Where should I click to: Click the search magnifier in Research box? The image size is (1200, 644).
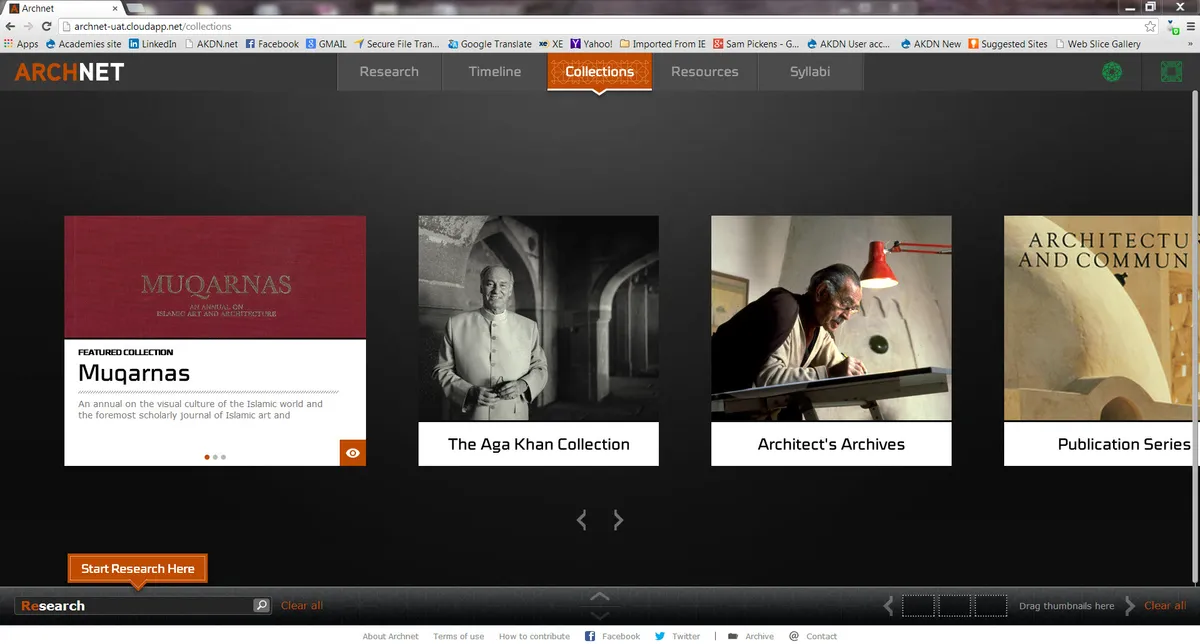click(261, 606)
